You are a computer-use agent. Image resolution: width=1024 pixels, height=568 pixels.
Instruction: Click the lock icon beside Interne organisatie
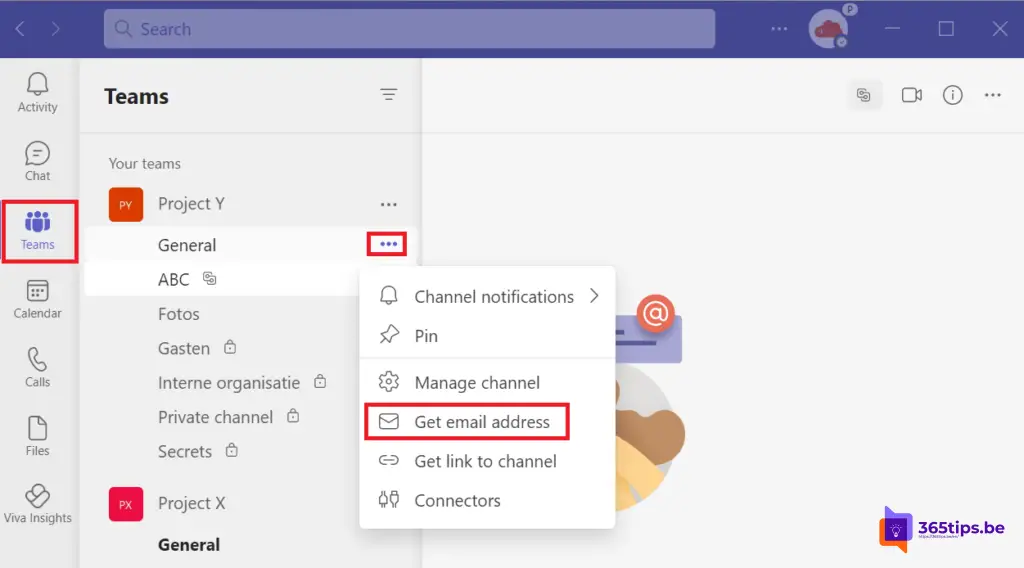coord(320,381)
